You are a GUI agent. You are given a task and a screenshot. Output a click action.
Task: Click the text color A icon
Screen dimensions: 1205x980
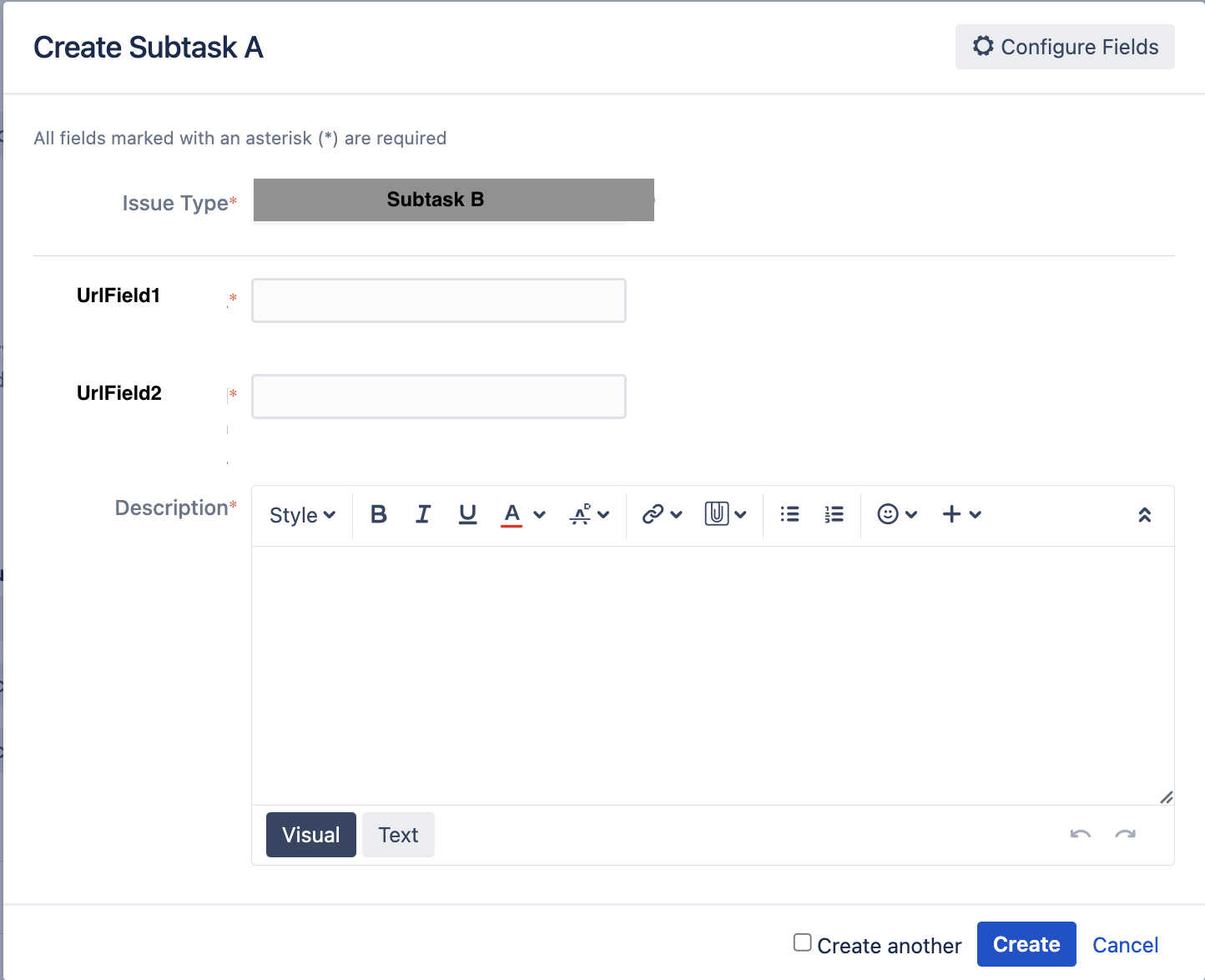(x=512, y=514)
